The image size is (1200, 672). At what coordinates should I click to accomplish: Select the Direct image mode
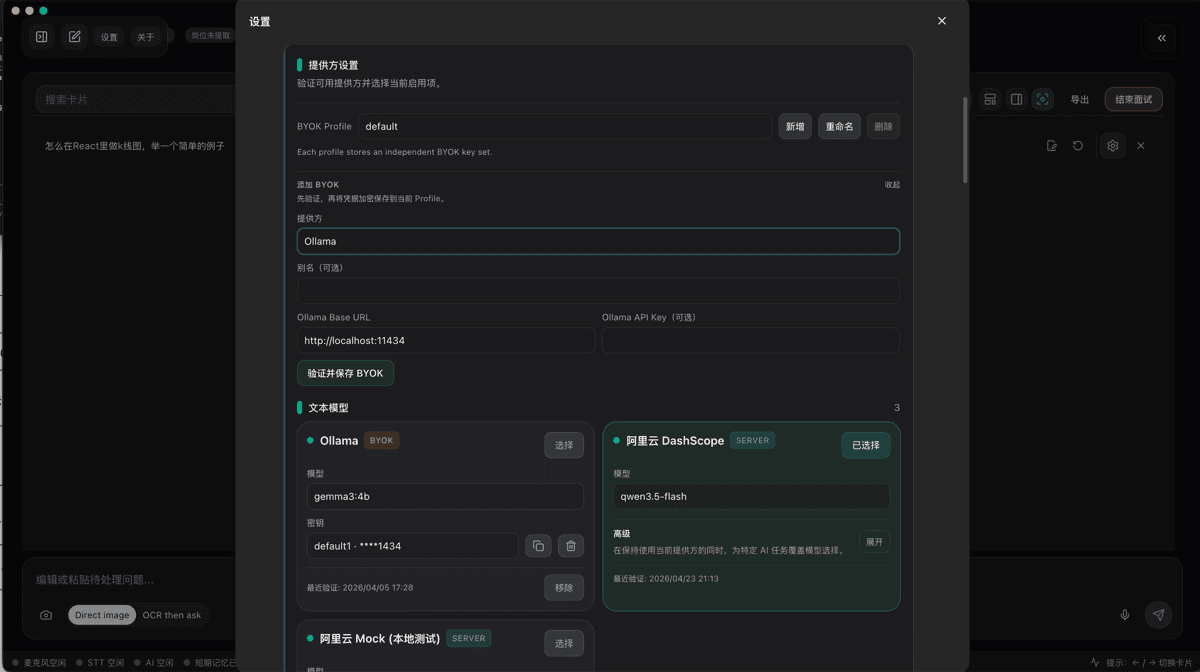pyautogui.click(x=102, y=615)
